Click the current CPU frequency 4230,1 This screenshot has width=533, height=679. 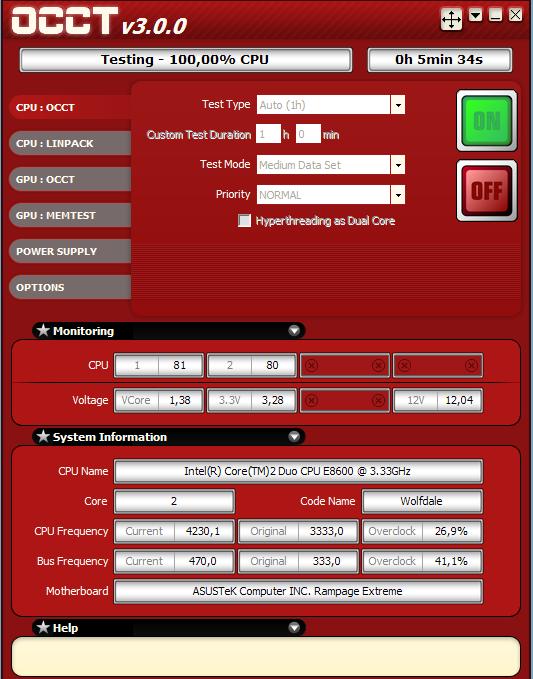click(x=204, y=531)
